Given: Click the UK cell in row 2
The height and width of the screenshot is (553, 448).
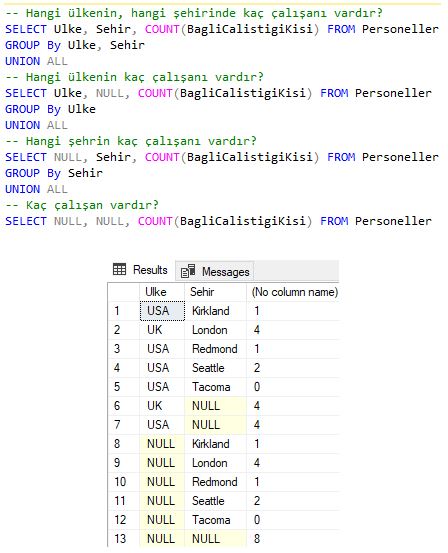Looking at the screenshot, I should (162, 330).
